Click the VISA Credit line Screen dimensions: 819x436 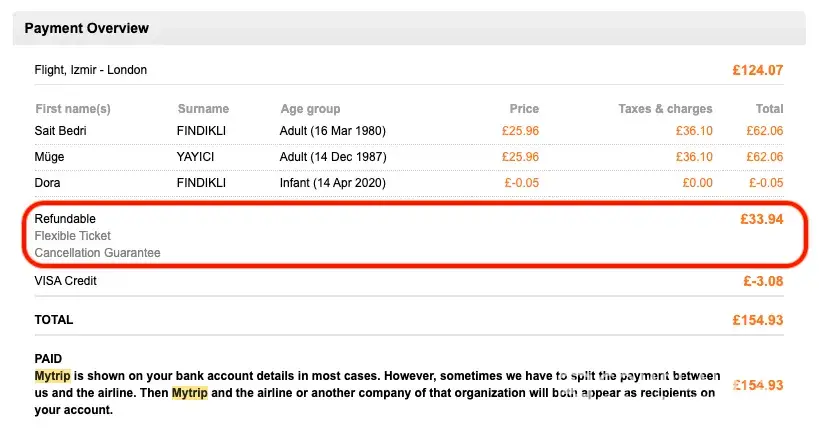[x=66, y=281]
